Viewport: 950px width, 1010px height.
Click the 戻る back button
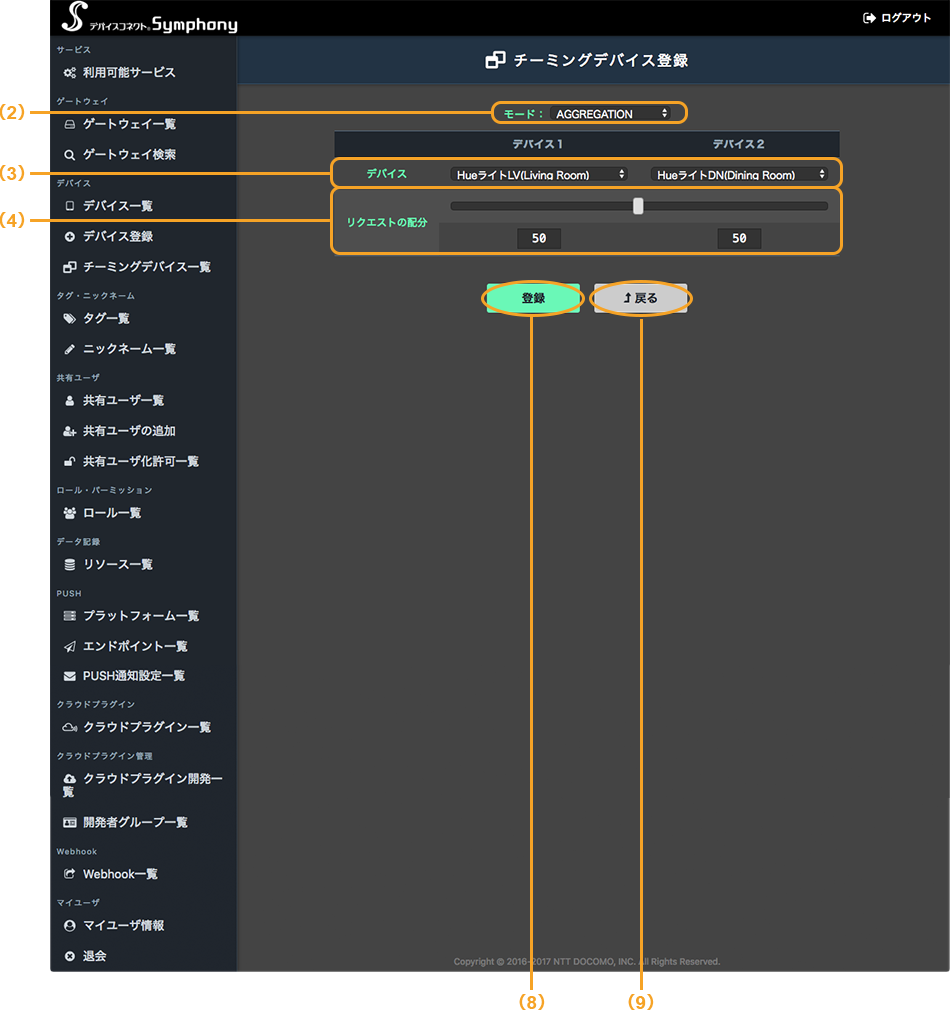pos(641,298)
